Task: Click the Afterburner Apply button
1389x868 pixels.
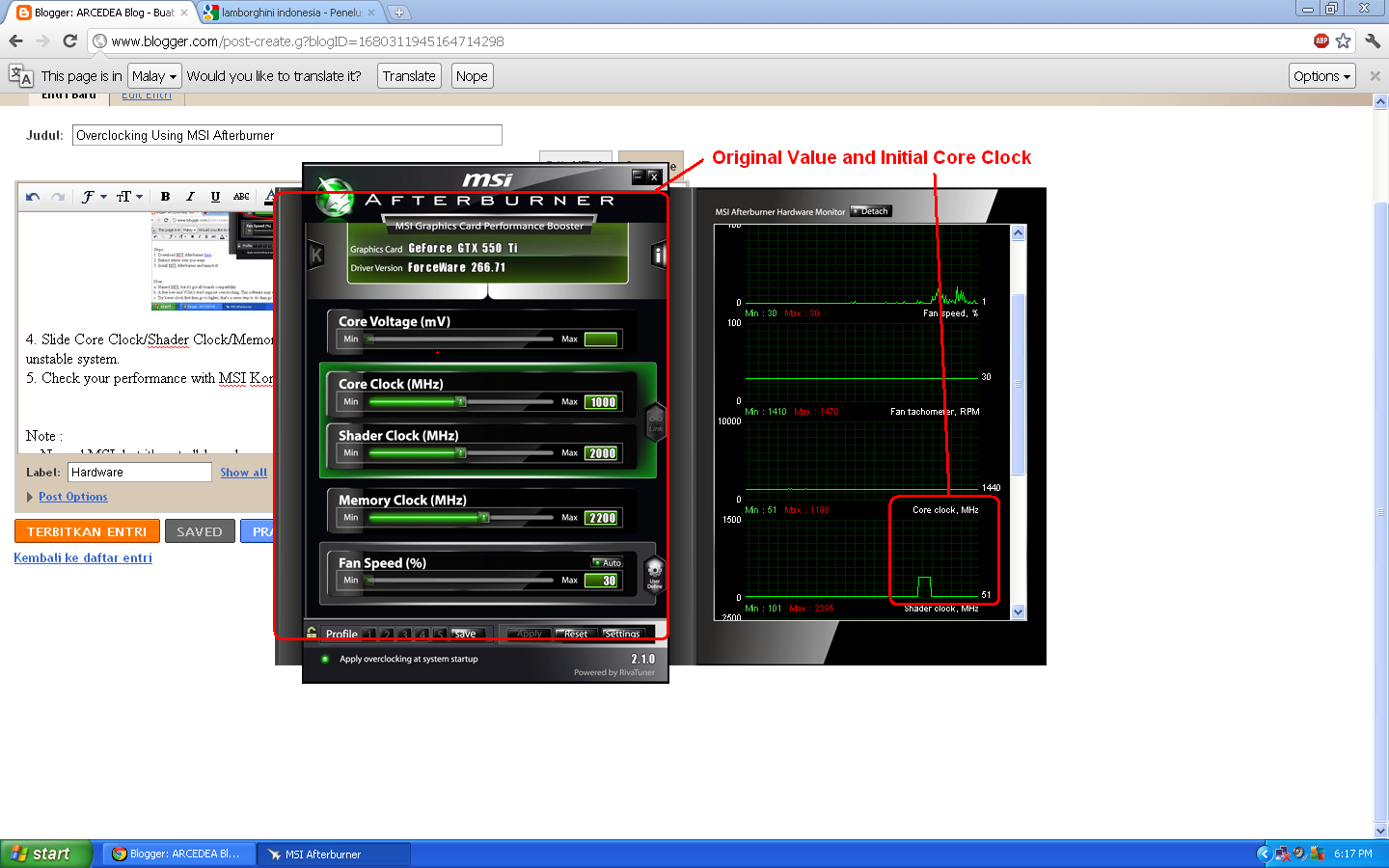Action: [x=529, y=634]
